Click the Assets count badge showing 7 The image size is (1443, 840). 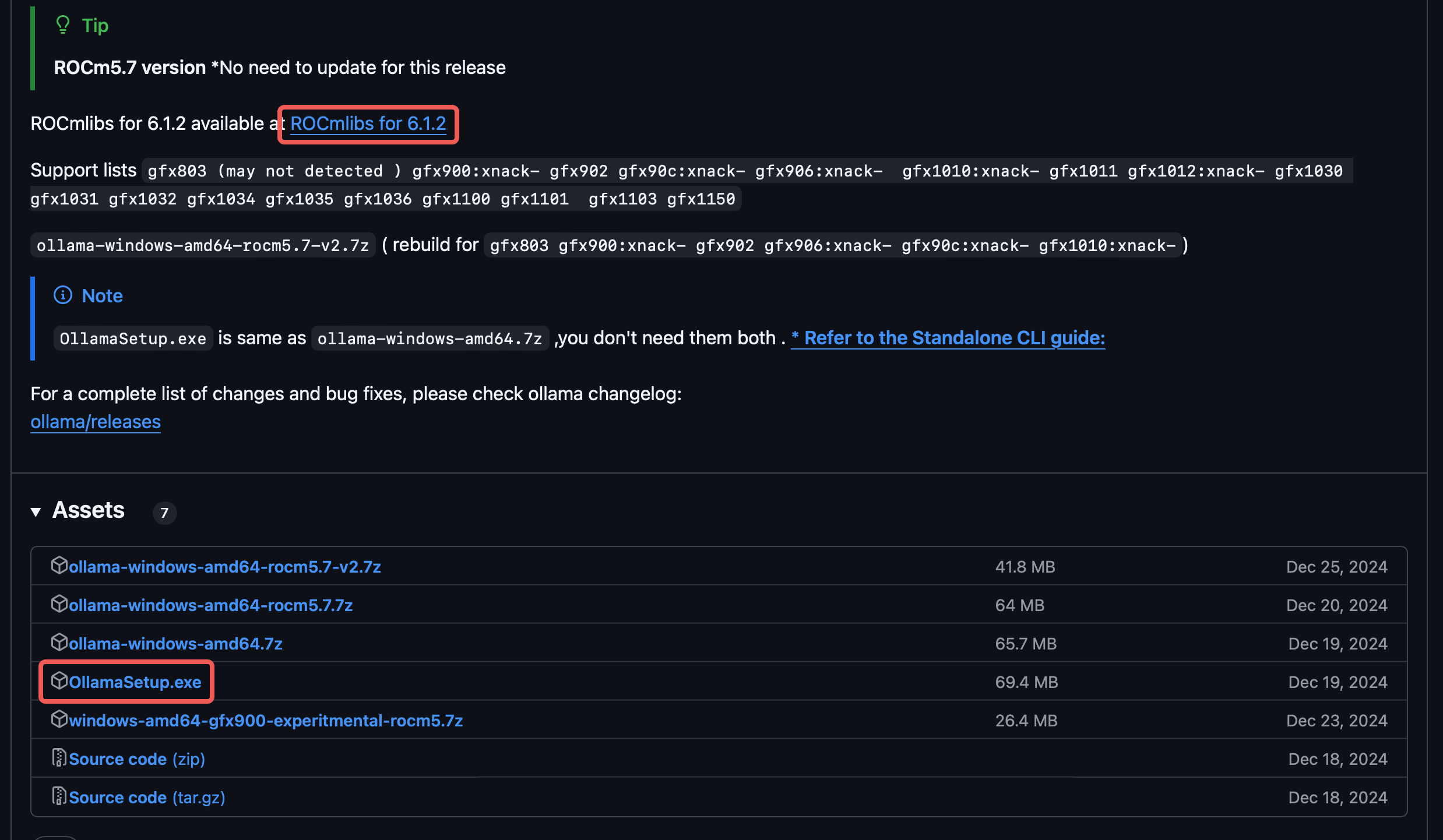(164, 513)
